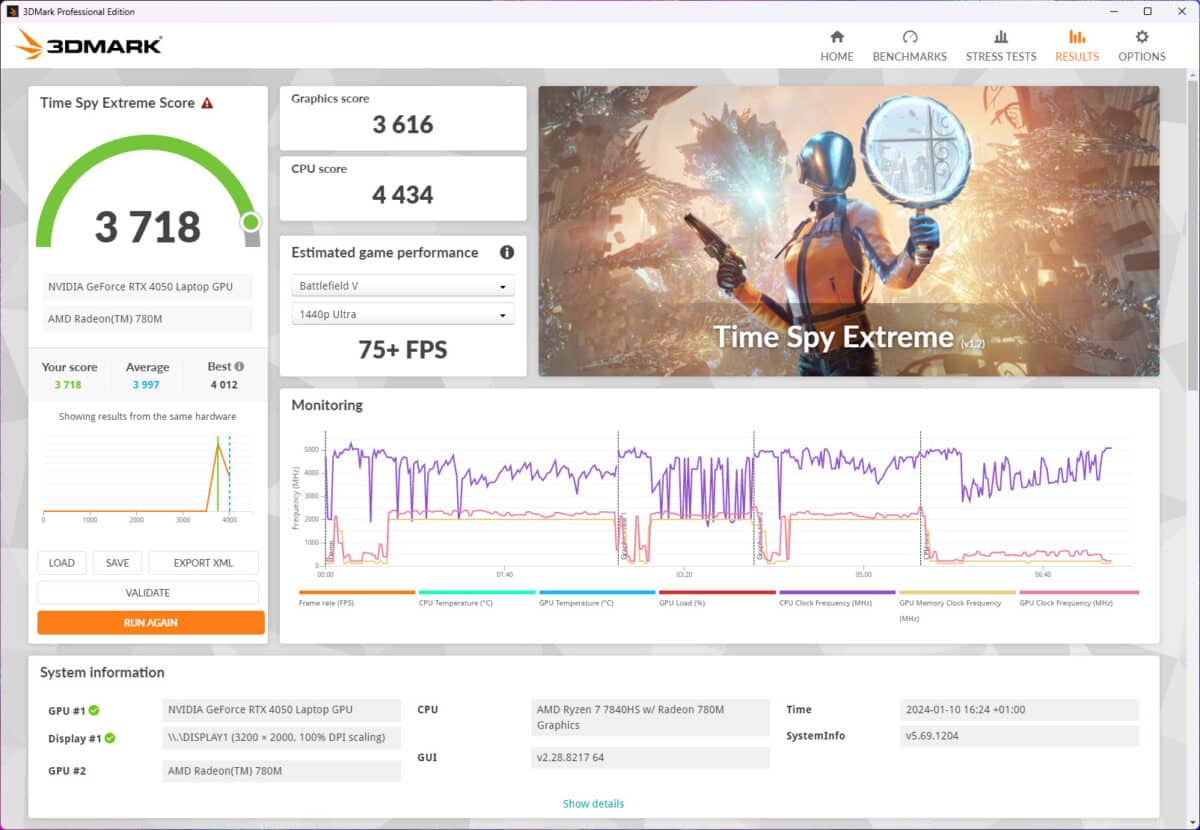Click the EXPORT XML button

pyautogui.click(x=204, y=563)
